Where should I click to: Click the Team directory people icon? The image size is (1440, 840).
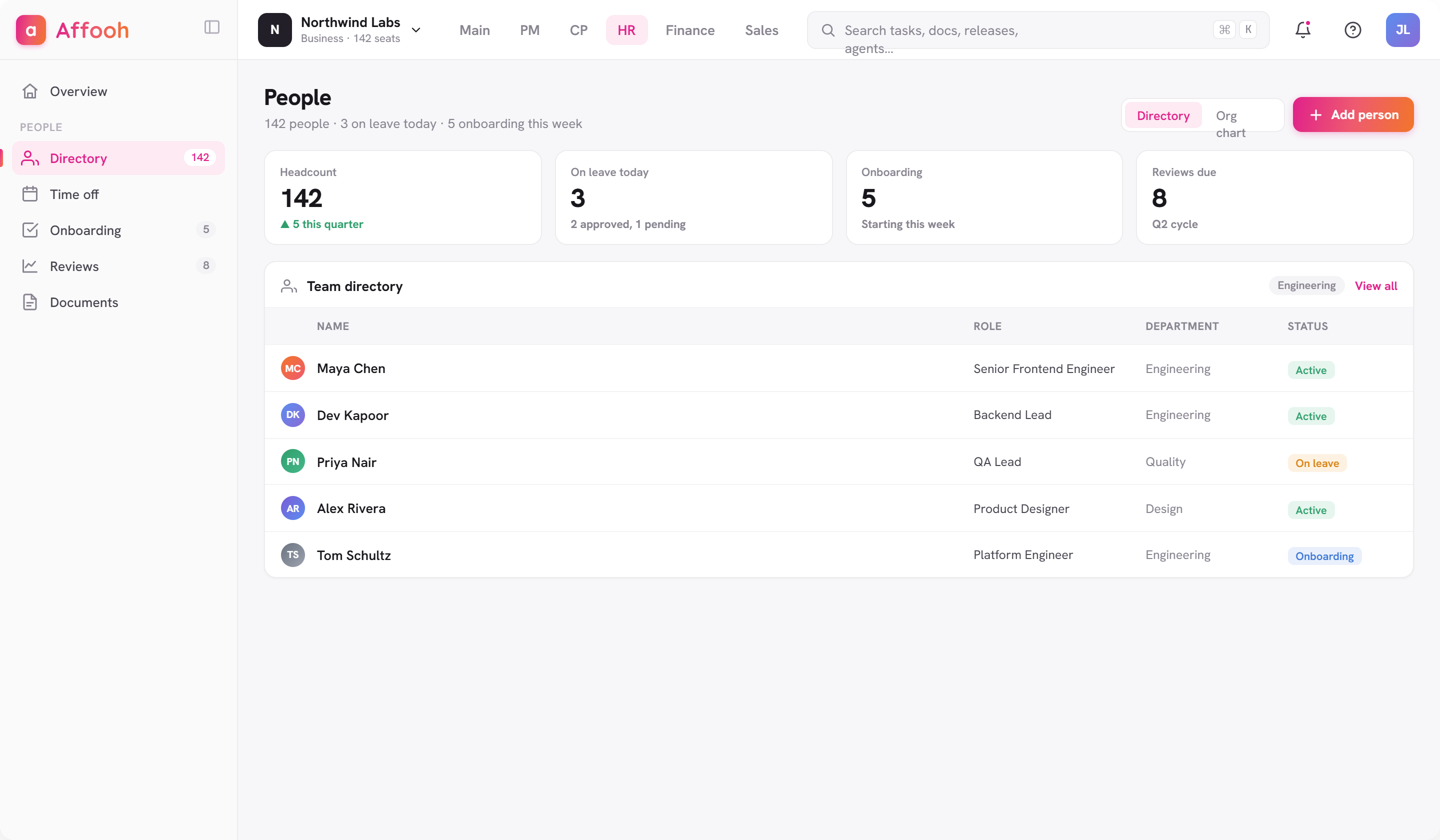click(289, 286)
